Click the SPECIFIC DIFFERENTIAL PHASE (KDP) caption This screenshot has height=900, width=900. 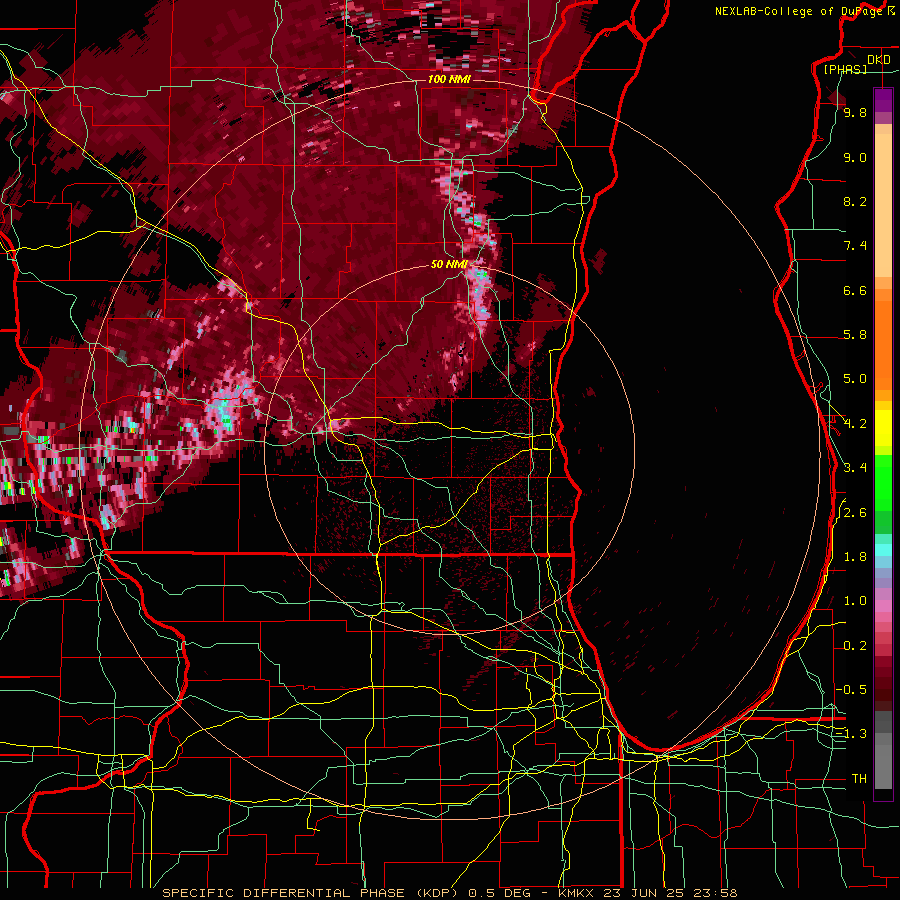click(308, 893)
